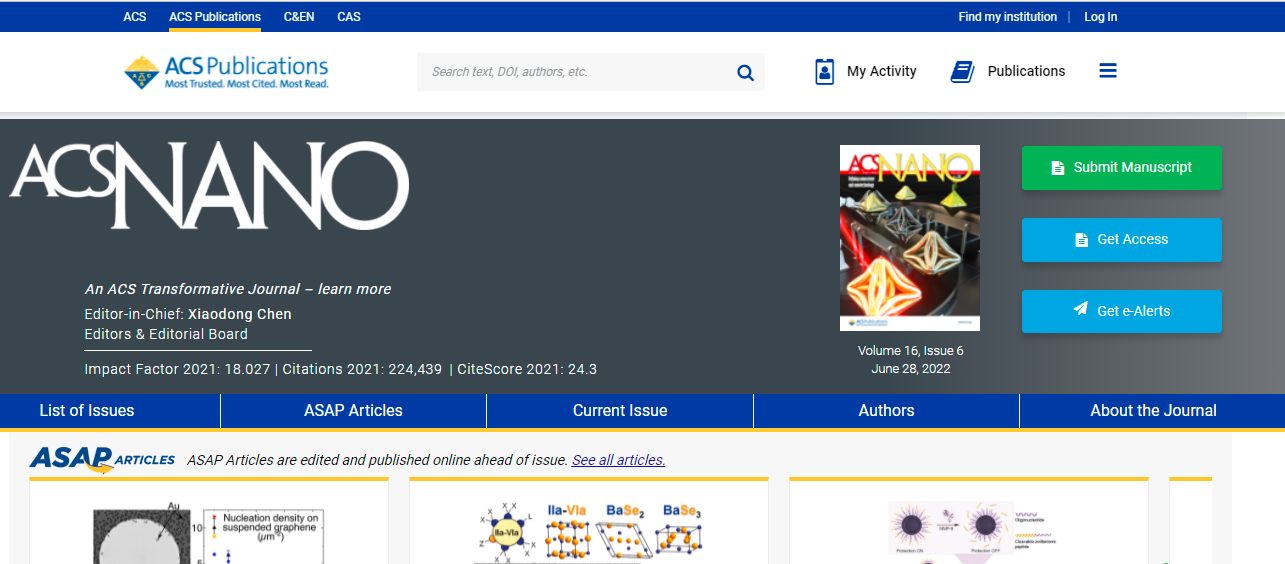Go to the Current Issue tab
This screenshot has height=564, width=1285.
pos(620,411)
